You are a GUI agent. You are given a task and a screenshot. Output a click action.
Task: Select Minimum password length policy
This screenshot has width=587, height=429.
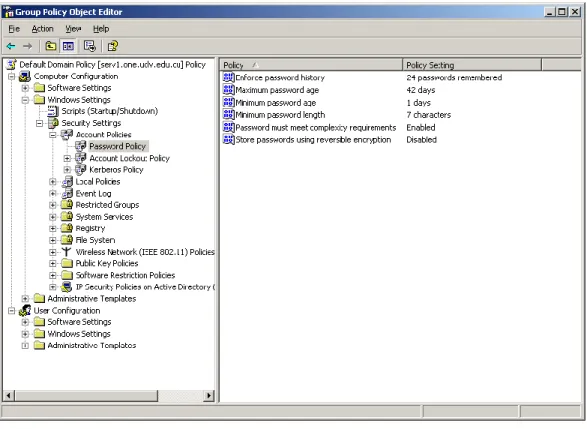coord(280,115)
